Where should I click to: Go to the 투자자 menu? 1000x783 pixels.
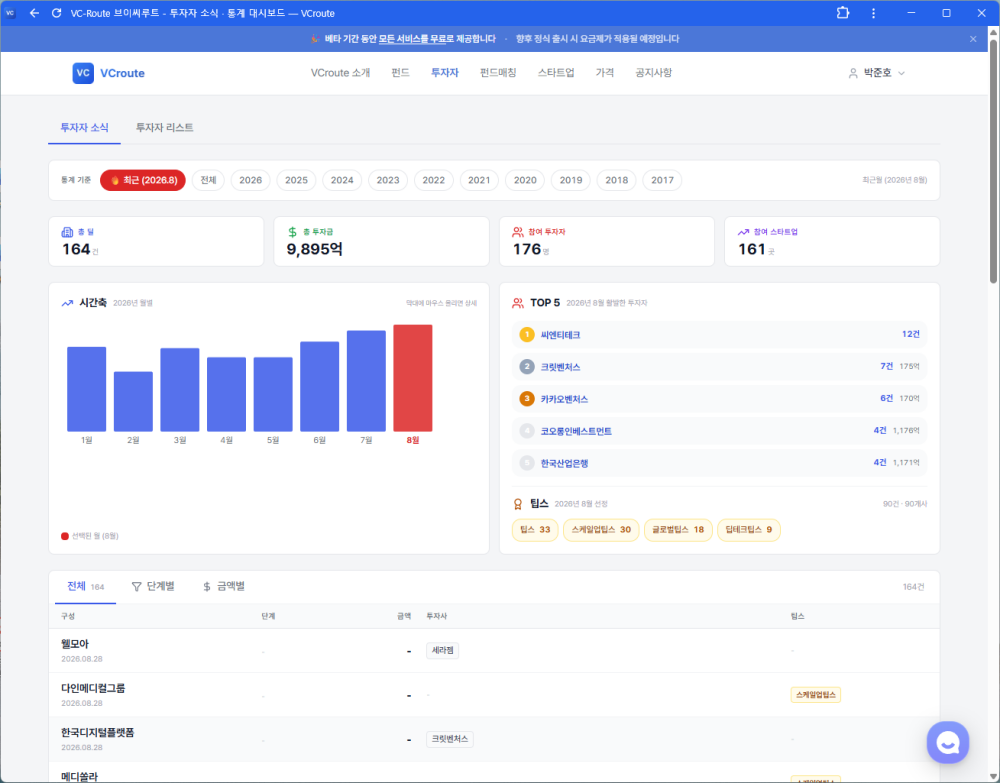[445, 73]
